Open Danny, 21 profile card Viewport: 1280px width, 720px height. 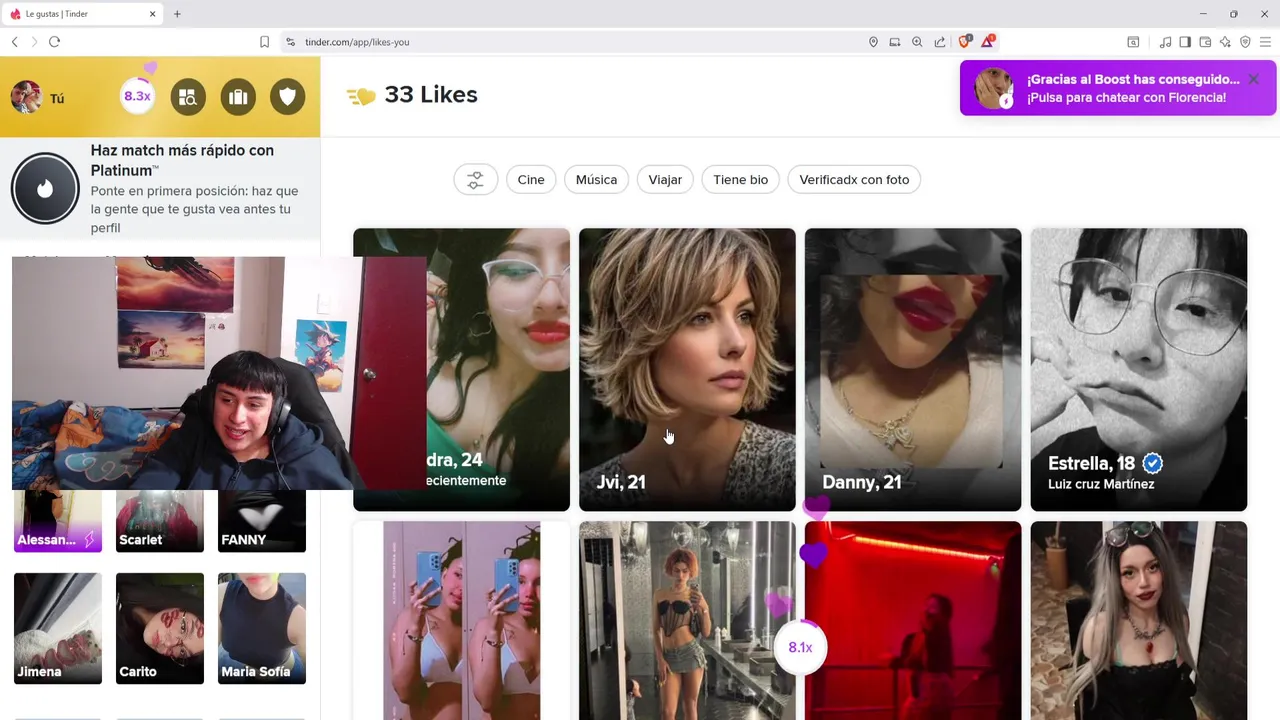click(x=913, y=370)
